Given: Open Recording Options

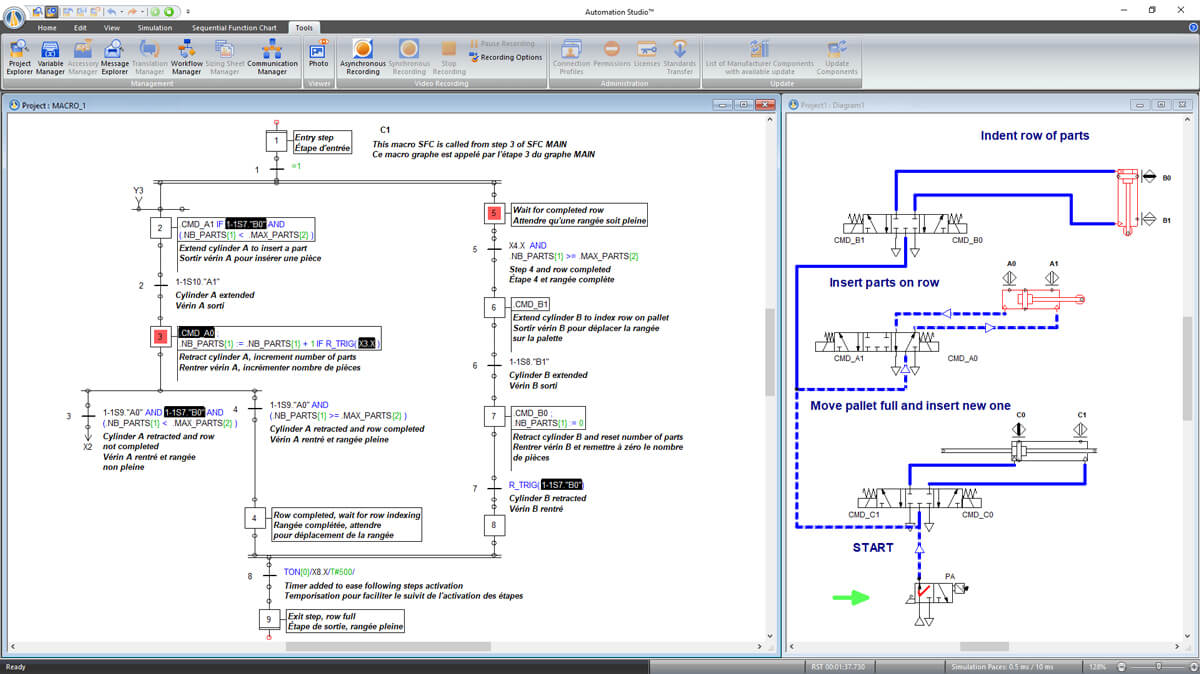Looking at the screenshot, I should (506, 57).
